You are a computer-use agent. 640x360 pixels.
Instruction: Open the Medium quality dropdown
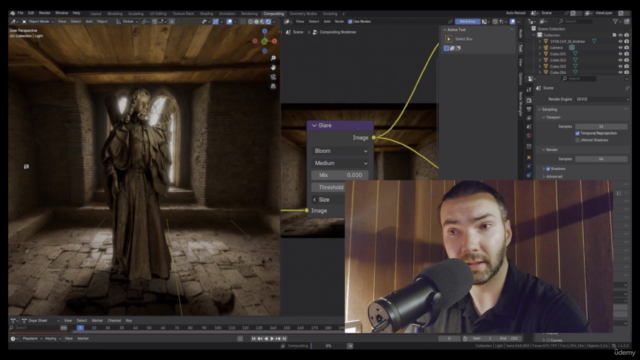(x=340, y=163)
